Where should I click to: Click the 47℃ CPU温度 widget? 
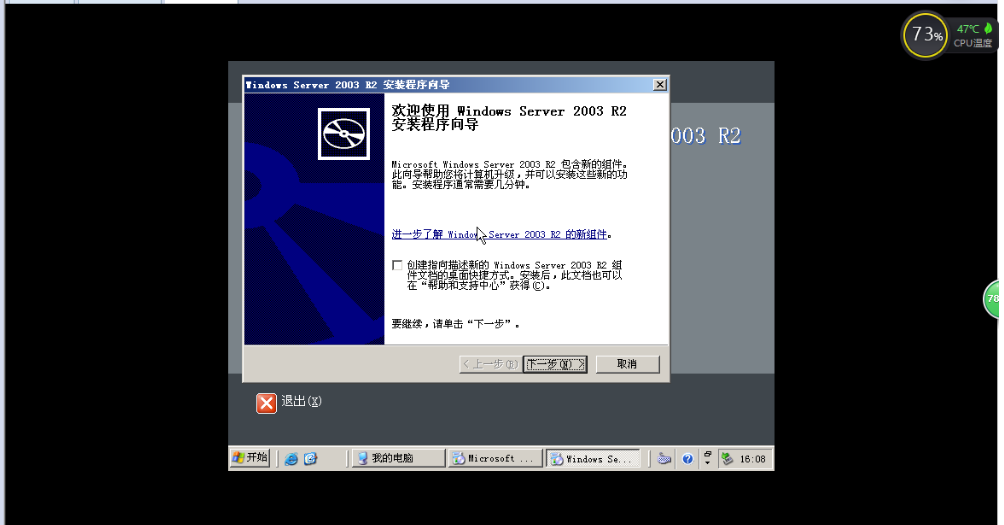coord(973,36)
